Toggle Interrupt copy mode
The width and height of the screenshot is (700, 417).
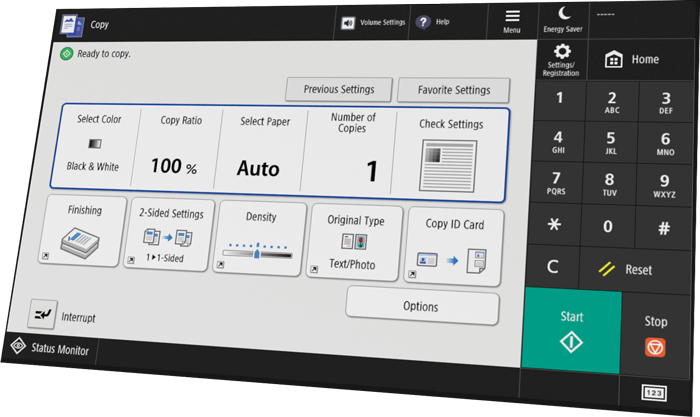coord(66,315)
